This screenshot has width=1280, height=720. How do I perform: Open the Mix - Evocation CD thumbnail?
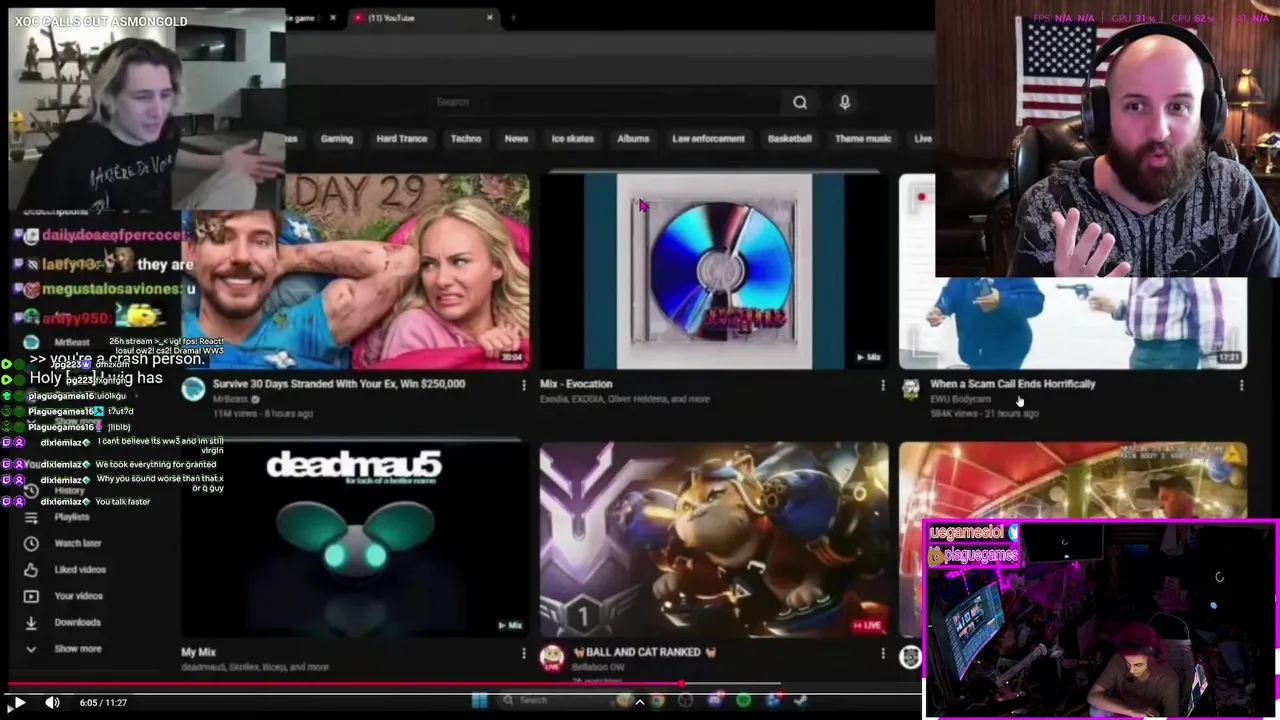point(714,272)
